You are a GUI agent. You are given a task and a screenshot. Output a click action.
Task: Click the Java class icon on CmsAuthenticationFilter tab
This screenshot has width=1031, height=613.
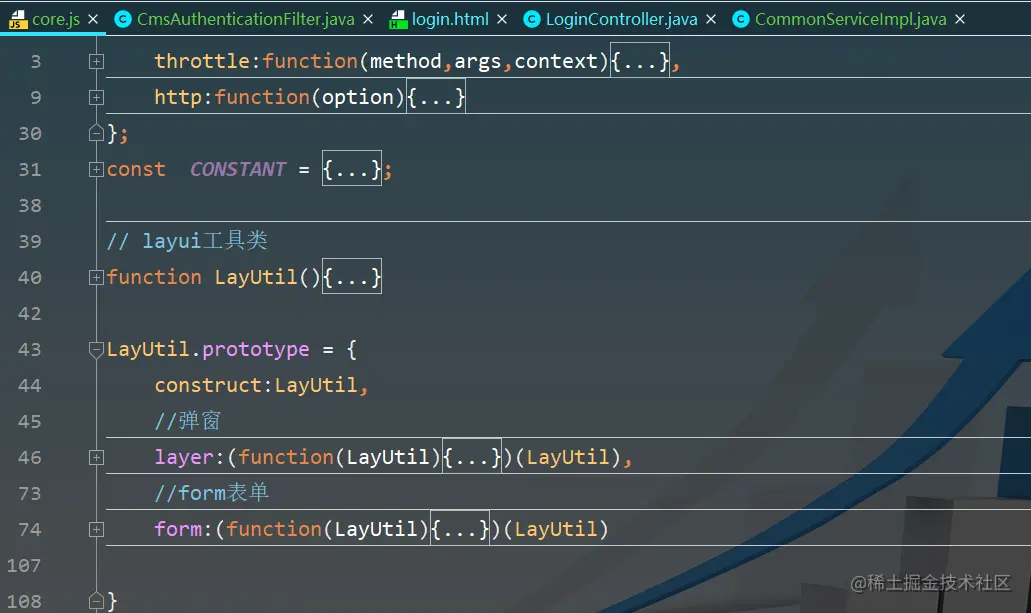[x=122, y=19]
